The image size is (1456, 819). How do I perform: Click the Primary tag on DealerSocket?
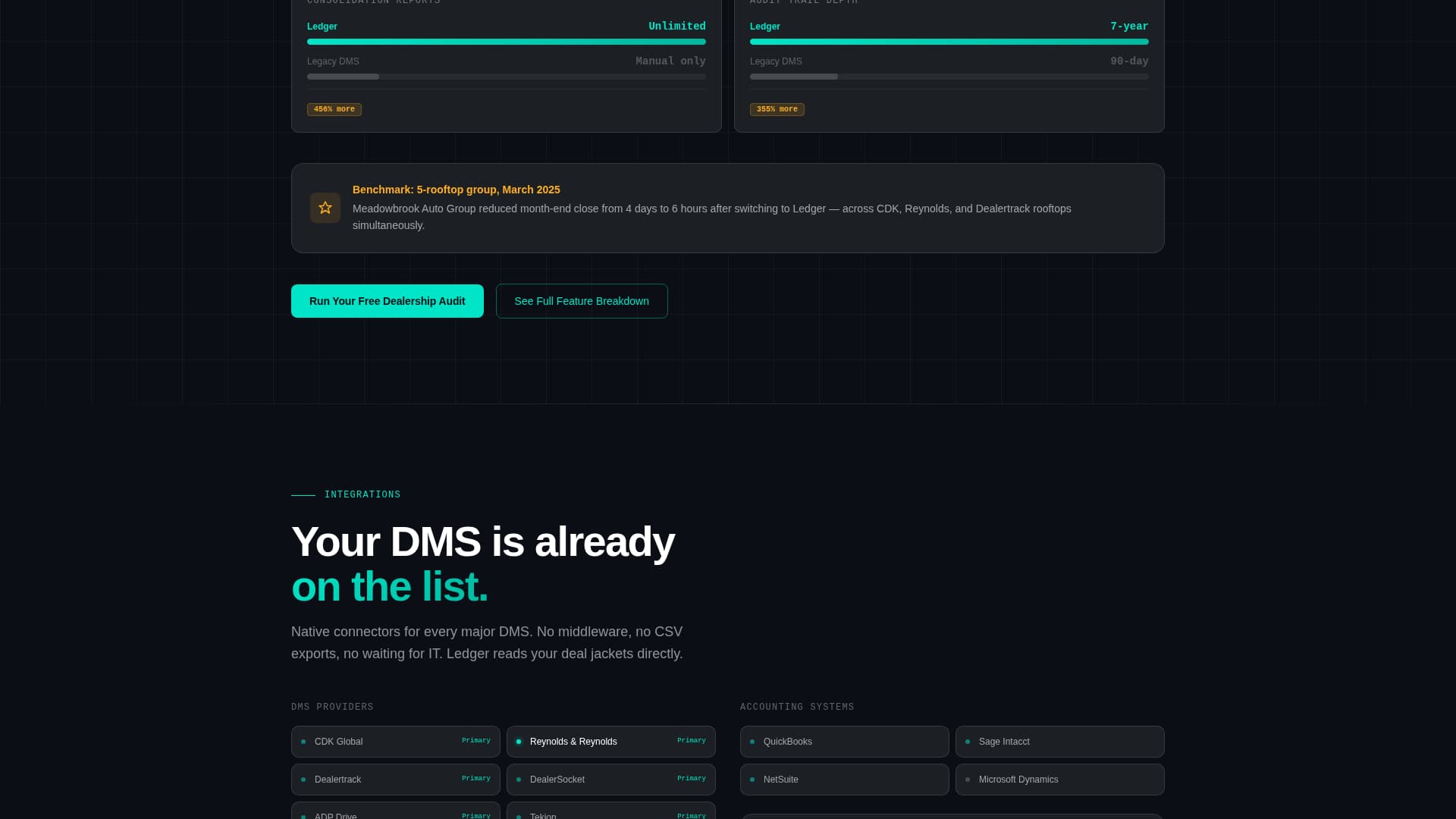tap(692, 779)
